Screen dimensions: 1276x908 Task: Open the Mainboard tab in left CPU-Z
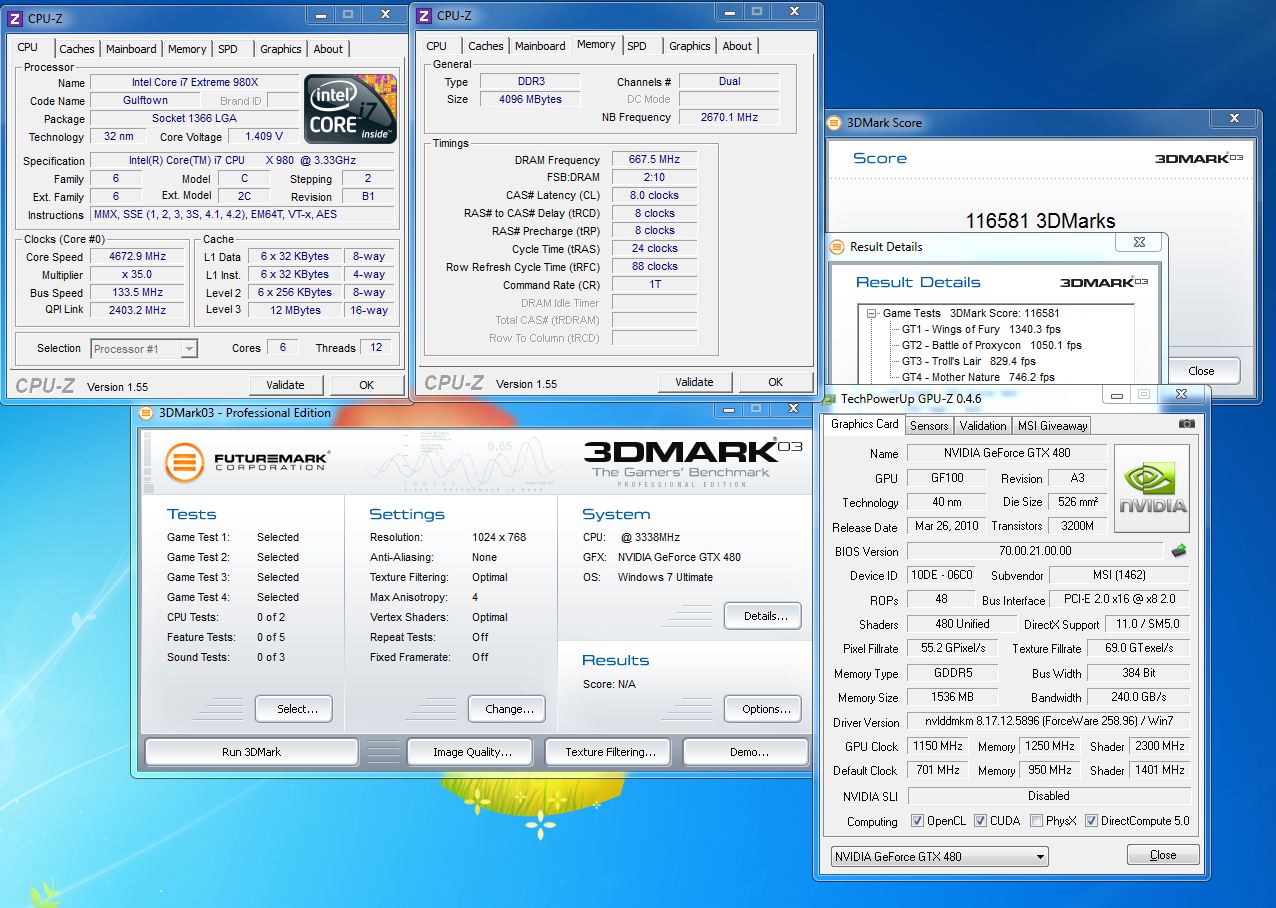click(131, 48)
